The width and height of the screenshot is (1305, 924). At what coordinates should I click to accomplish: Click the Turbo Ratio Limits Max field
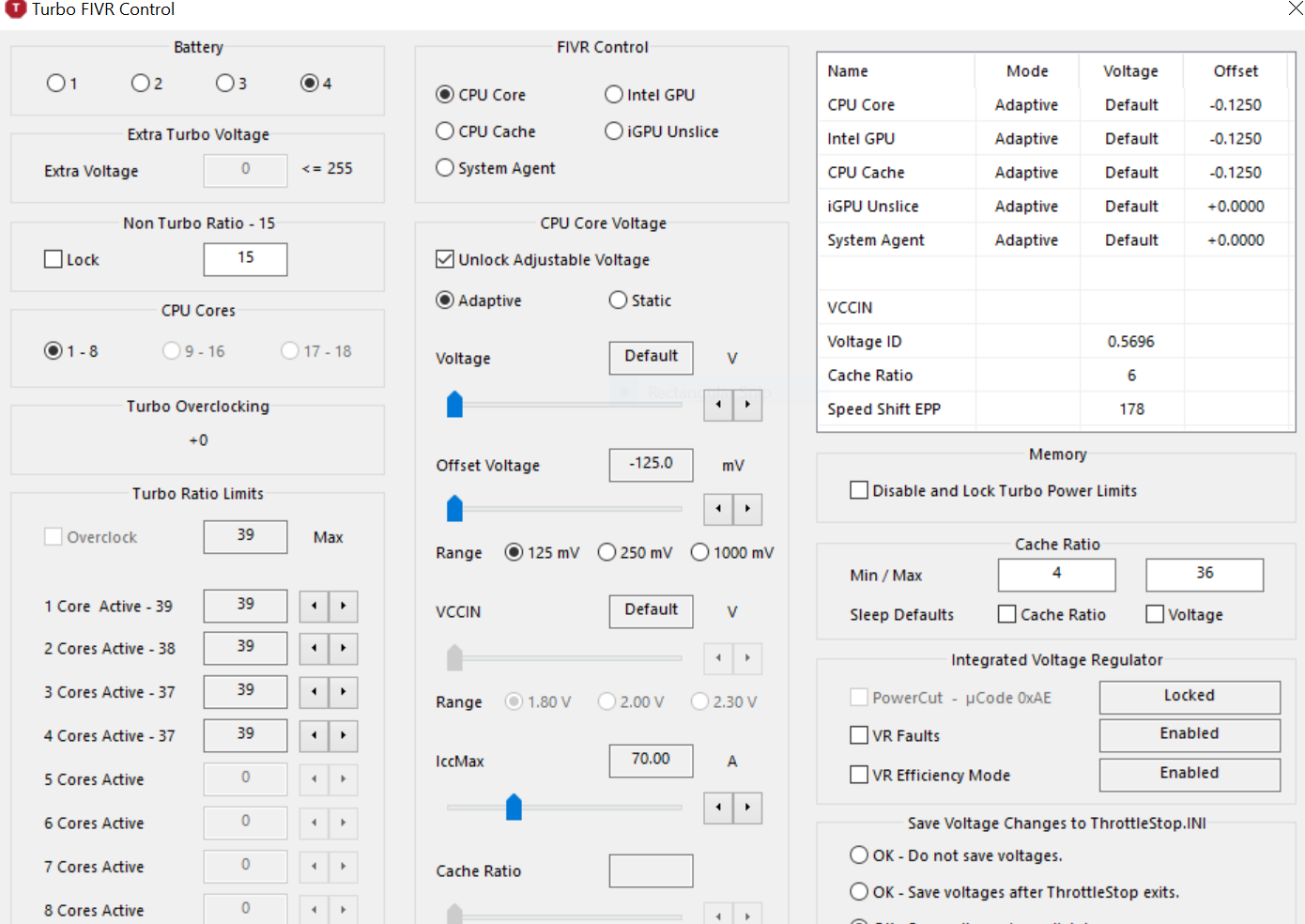(245, 537)
